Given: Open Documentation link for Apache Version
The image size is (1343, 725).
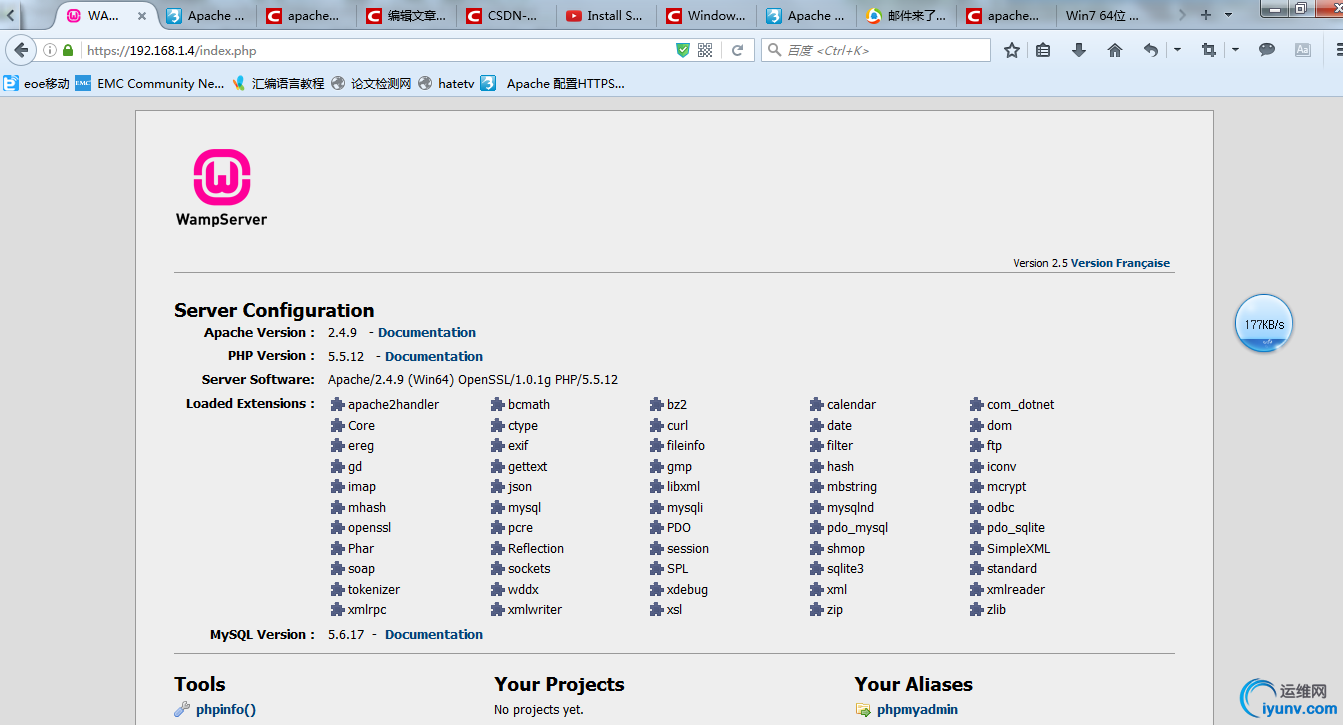Looking at the screenshot, I should (x=427, y=333).
